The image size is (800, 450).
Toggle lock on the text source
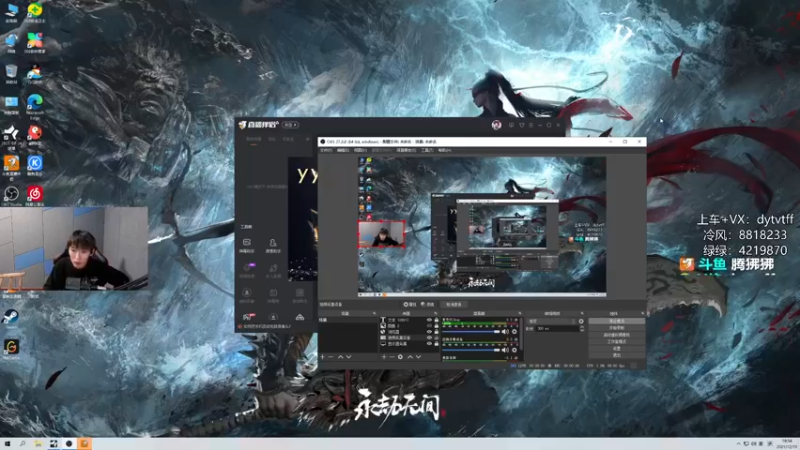pos(437,320)
